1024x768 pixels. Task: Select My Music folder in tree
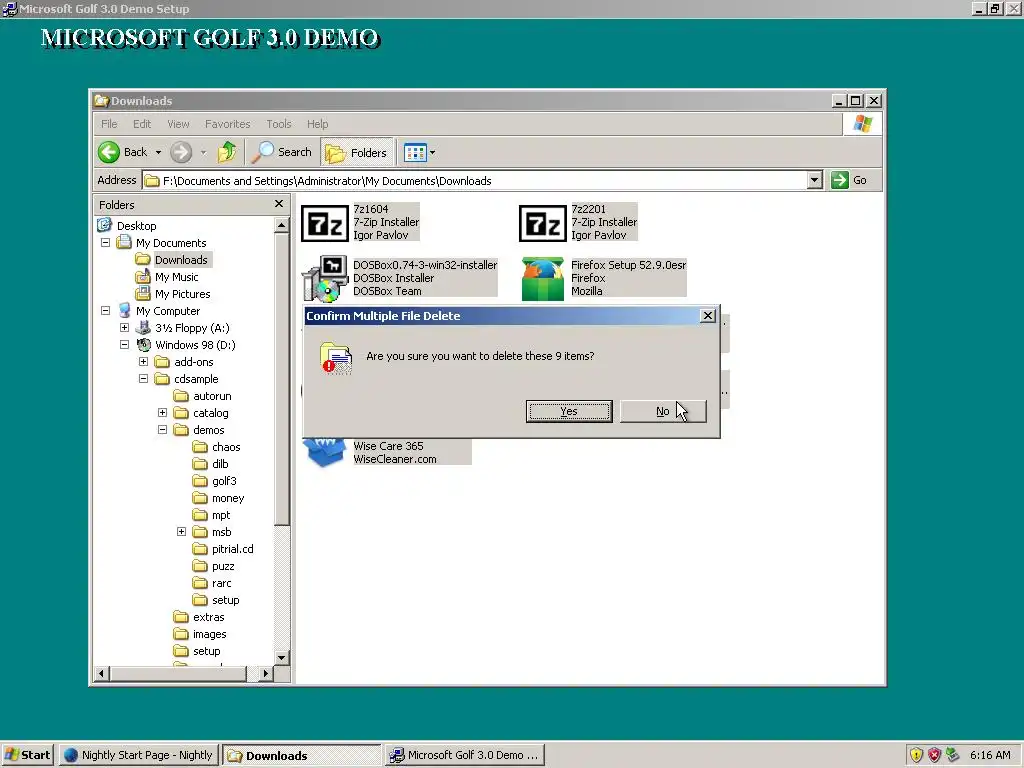click(176, 277)
